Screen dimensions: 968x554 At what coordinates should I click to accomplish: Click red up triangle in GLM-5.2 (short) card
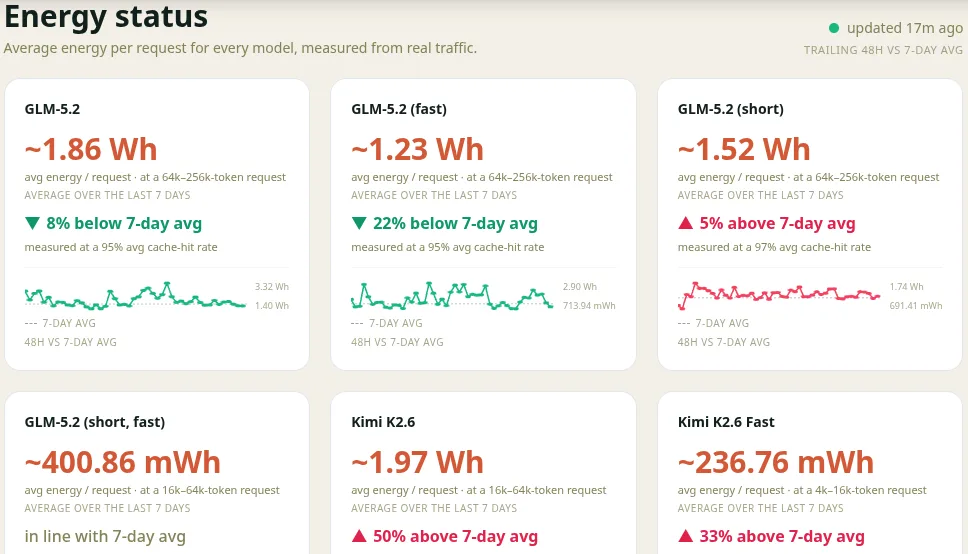click(685, 223)
